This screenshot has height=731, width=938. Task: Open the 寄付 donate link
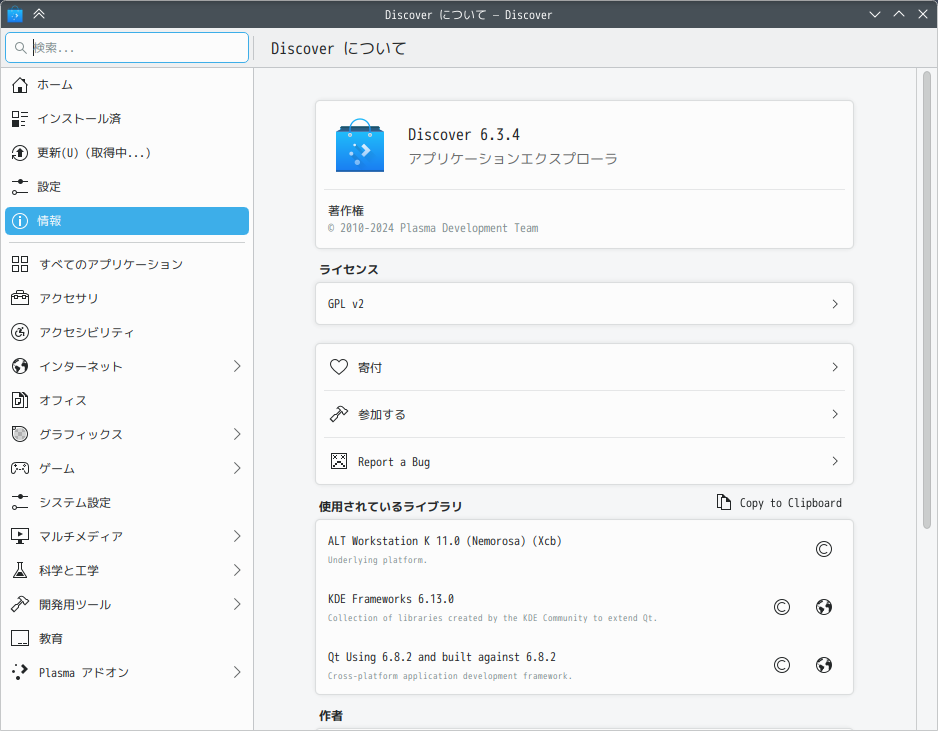click(x=584, y=367)
